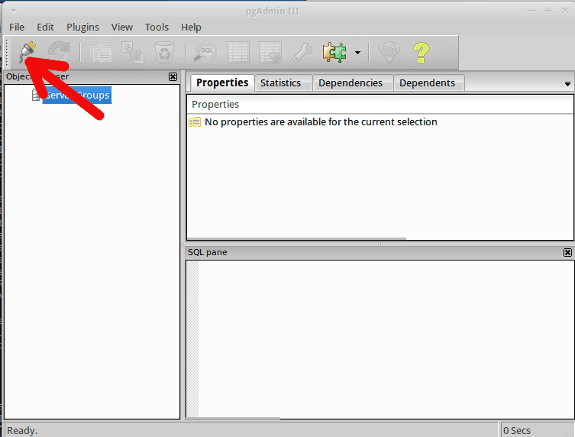Screen dimensions: 575x437
Task: Click the plug icon to add a server connection
Action: [27, 52]
